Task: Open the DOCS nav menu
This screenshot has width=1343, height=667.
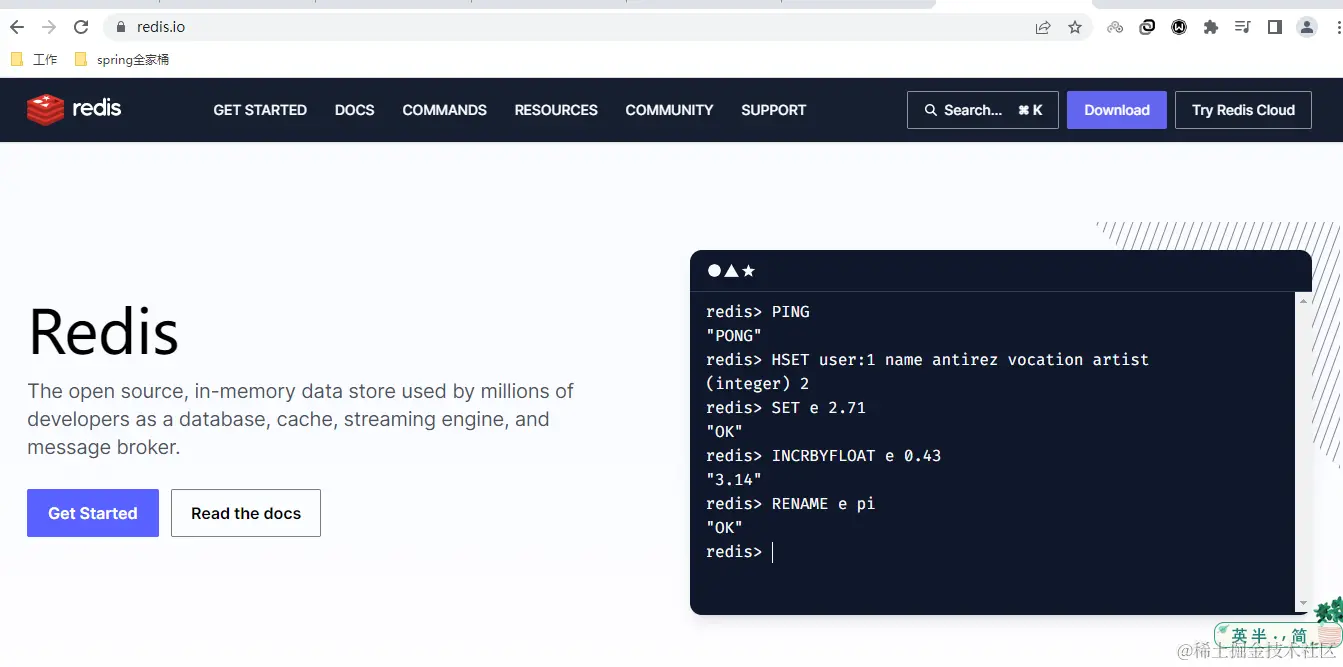Action: [x=354, y=110]
